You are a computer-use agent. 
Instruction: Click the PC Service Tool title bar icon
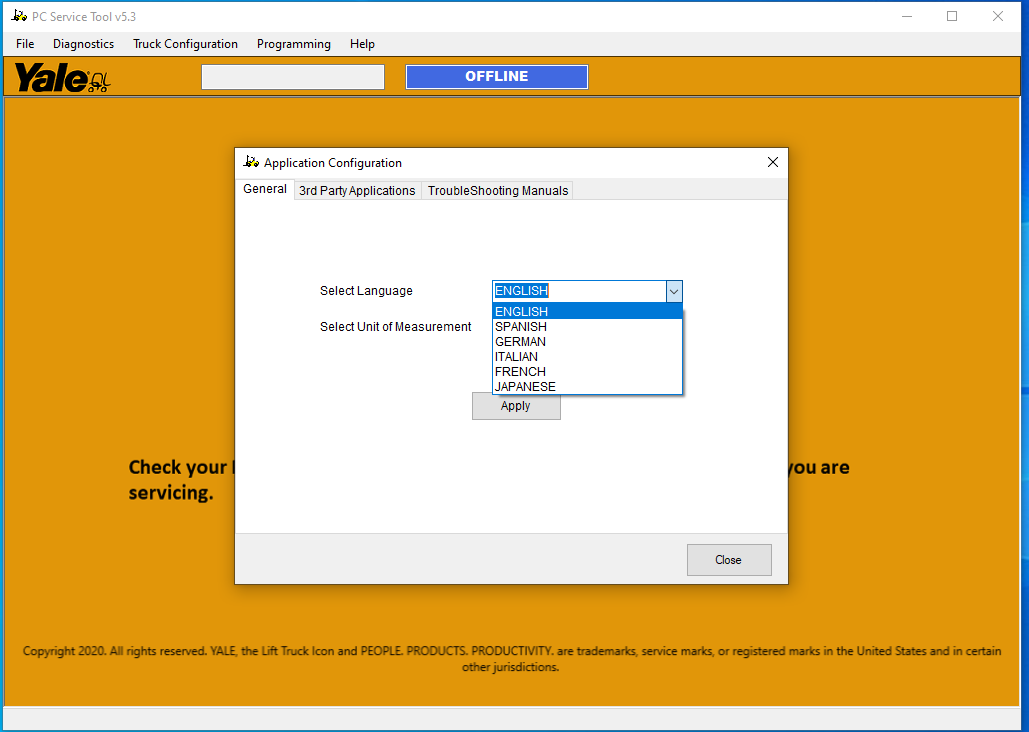tap(18, 16)
